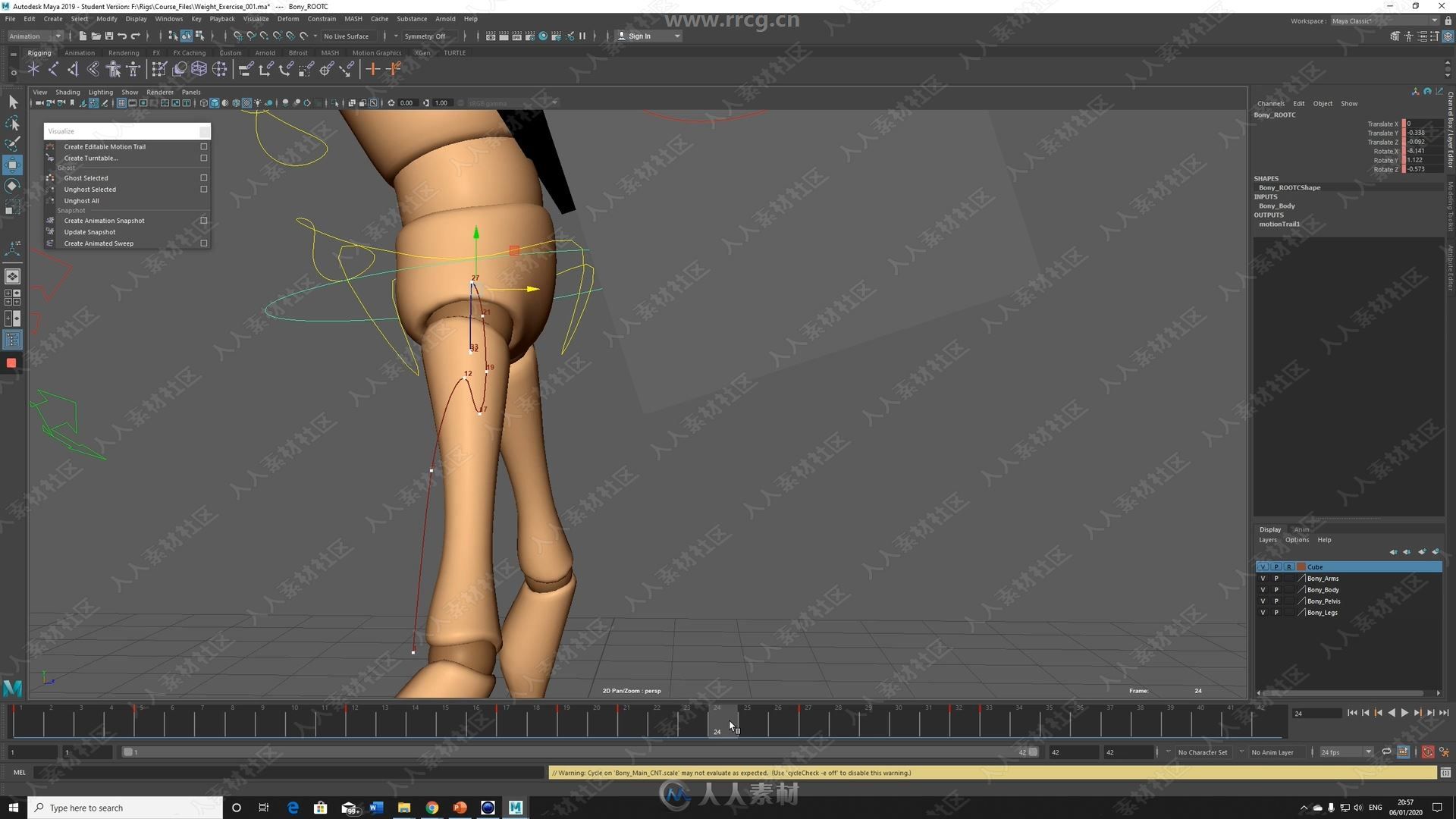1456x819 pixels.
Task: Open Chrome from the Windows taskbar
Action: click(431, 808)
